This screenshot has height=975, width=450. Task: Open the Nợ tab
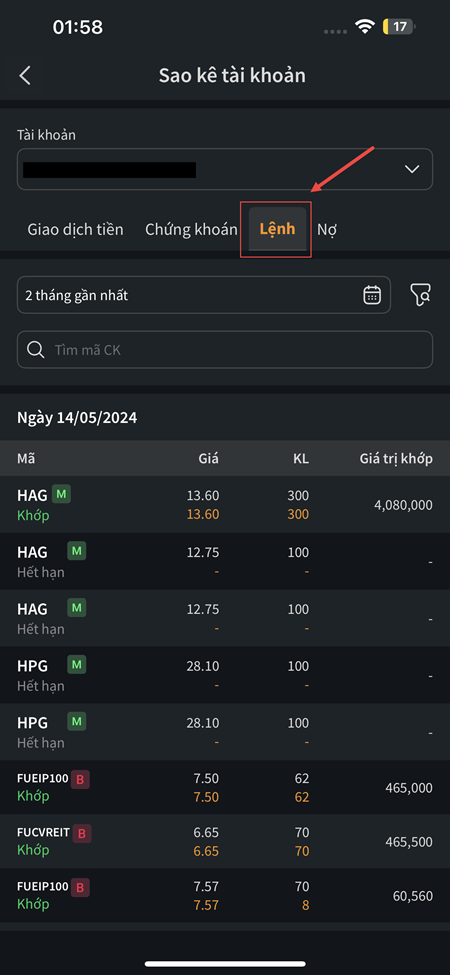pyautogui.click(x=327, y=229)
